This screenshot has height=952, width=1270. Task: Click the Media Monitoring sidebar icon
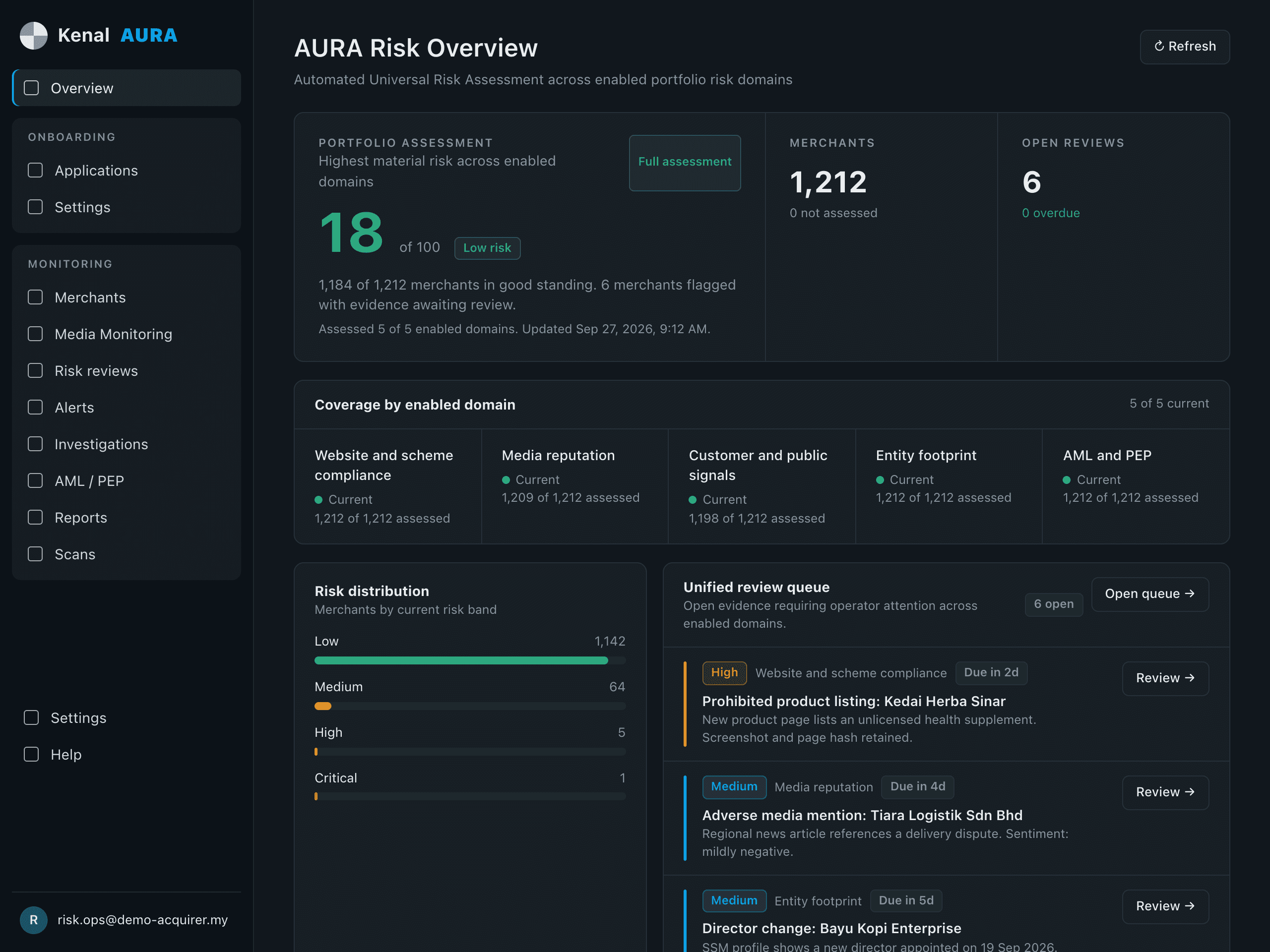point(36,334)
